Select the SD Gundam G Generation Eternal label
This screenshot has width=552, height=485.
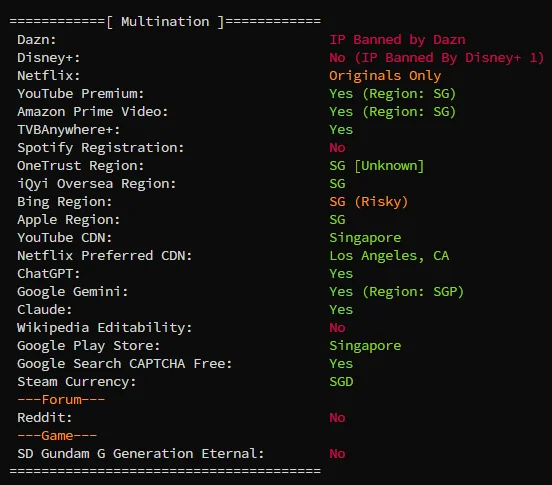pyautogui.click(x=140, y=454)
